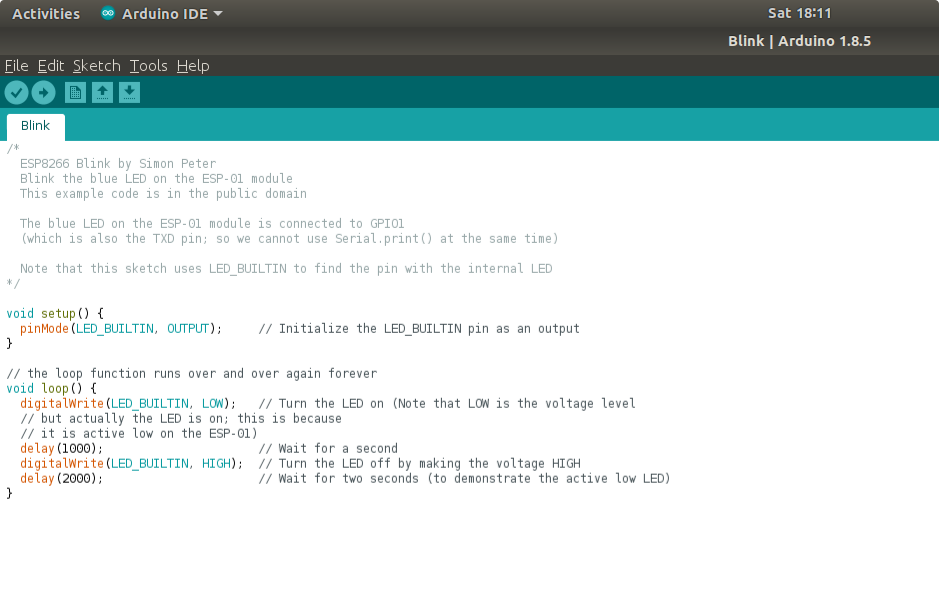The height and width of the screenshot is (592, 939).
Task: Open the Sat 18:11 clock panel
Action: point(799,14)
